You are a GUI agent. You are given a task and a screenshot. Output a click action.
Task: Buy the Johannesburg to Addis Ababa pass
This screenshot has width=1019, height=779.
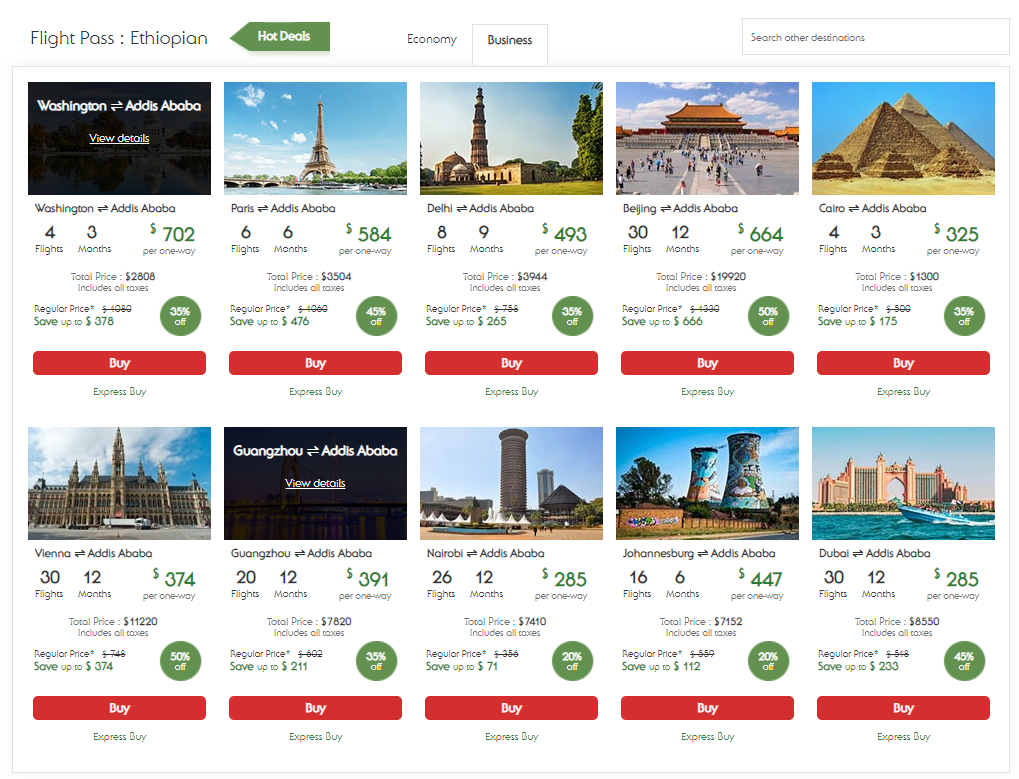coord(708,708)
